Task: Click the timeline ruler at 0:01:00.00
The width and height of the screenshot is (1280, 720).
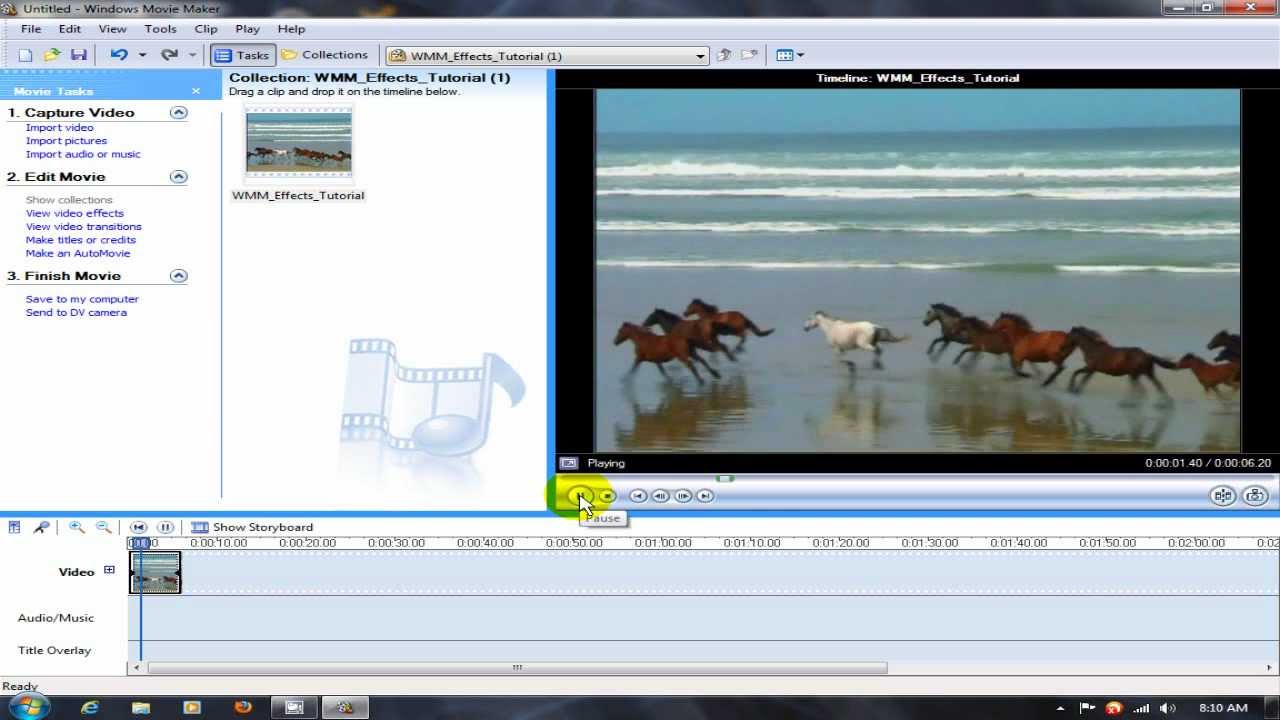Action: coord(663,543)
